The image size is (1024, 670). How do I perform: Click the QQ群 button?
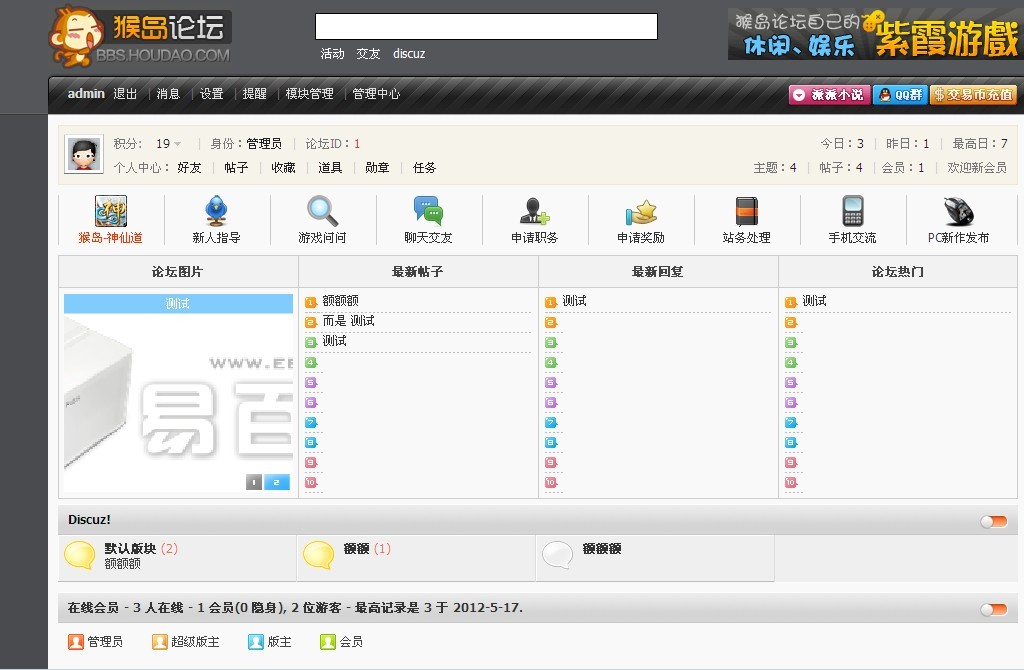tap(900, 95)
